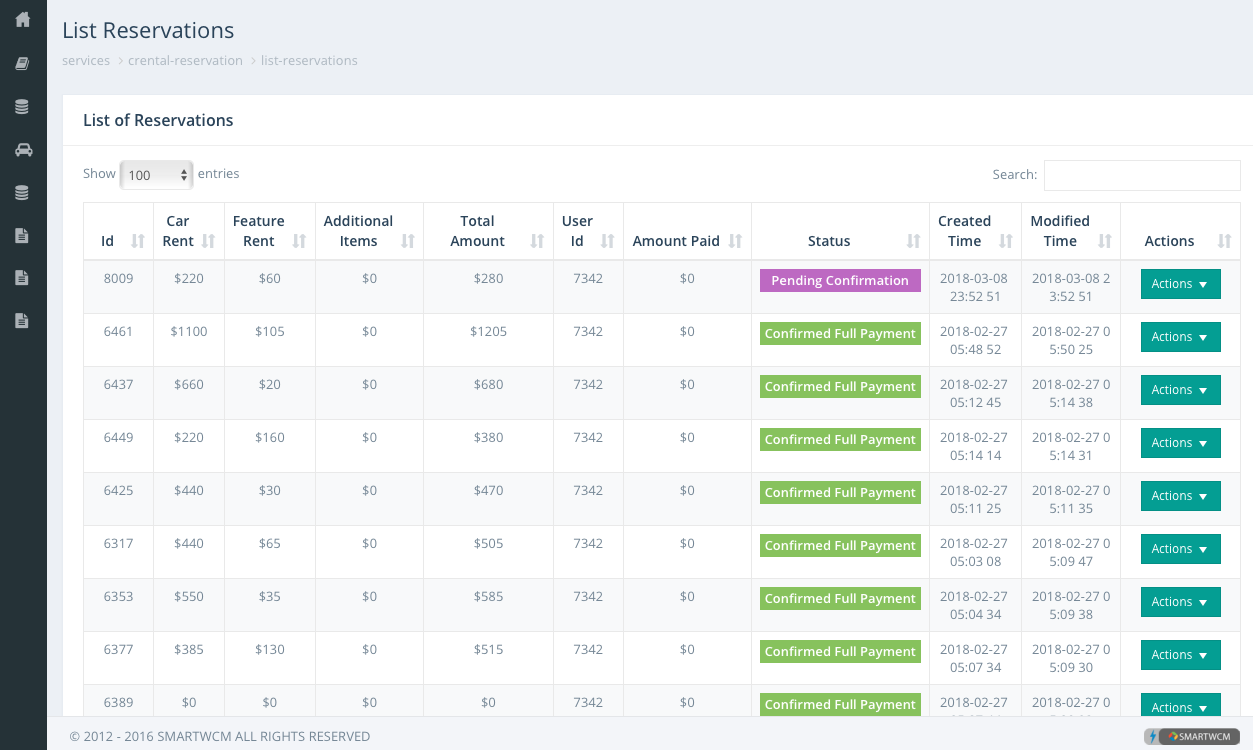Sort by Modified Time column
Screen dimensions: 1253x750
(x=1070, y=231)
